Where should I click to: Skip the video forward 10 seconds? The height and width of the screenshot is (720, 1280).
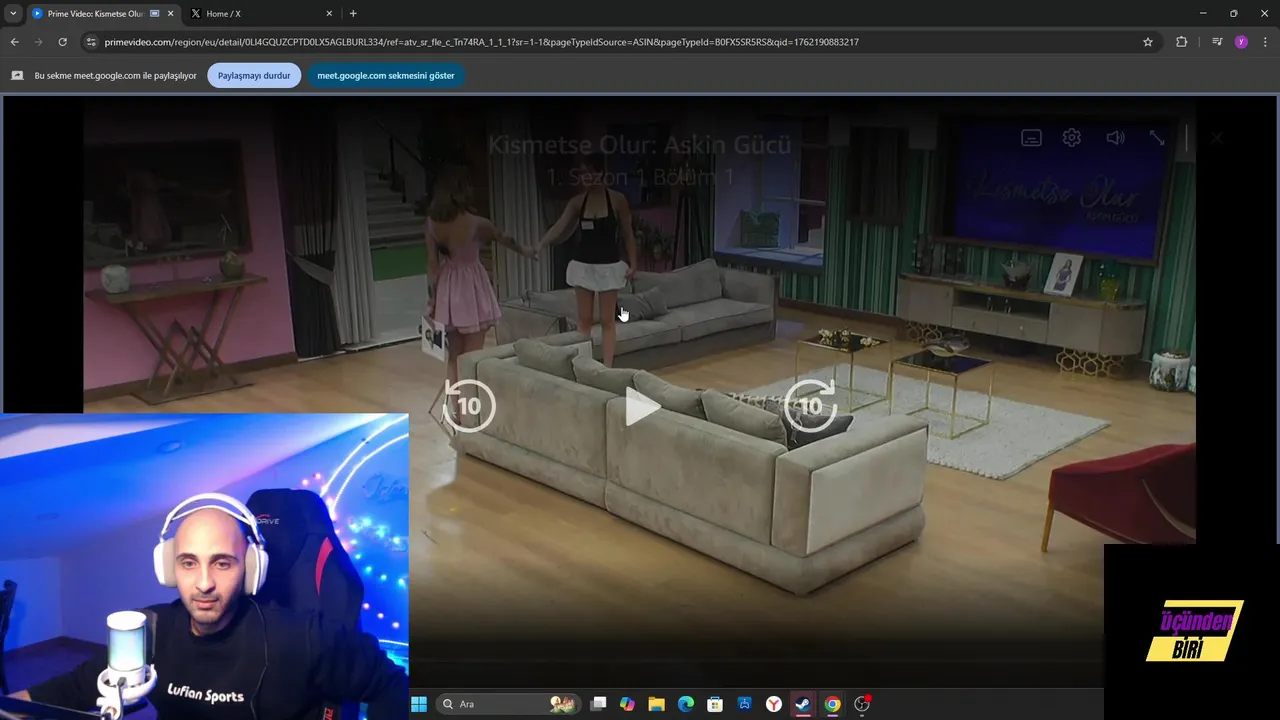pos(811,406)
